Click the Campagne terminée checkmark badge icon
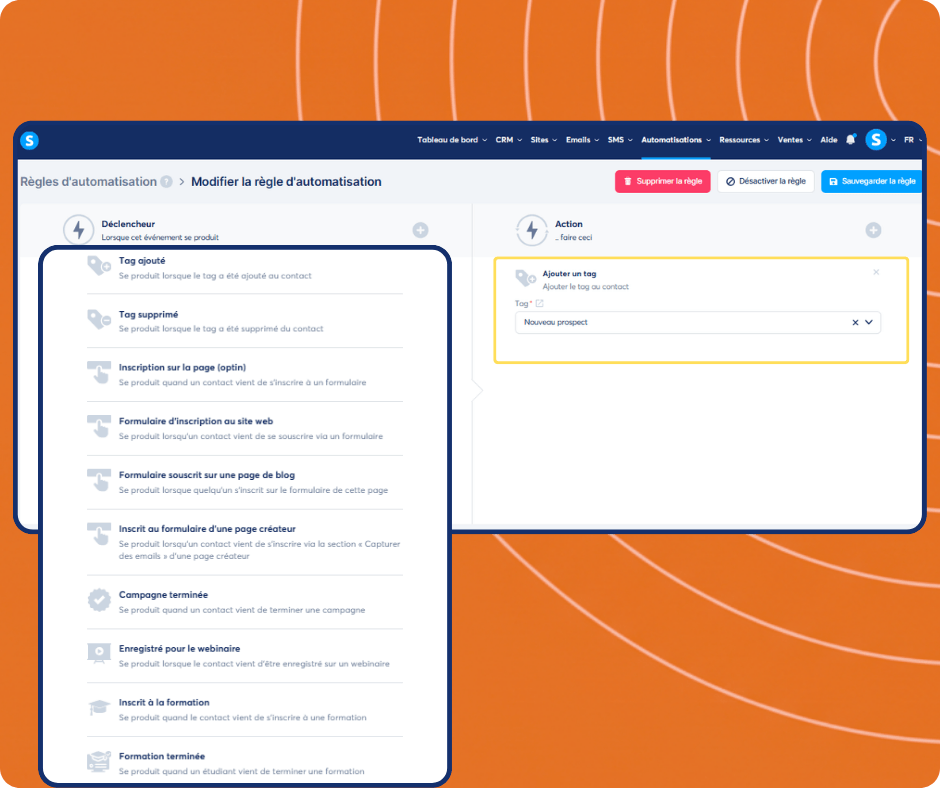 point(99,600)
